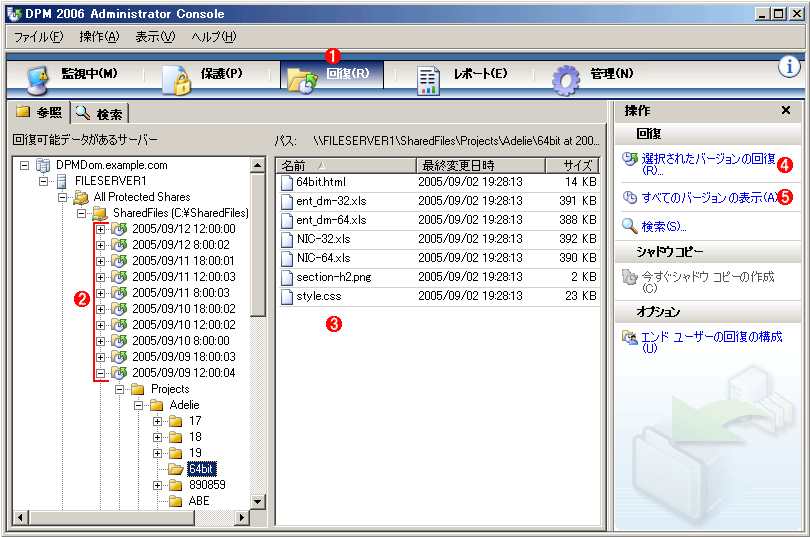Click the 2005/09/09 18:00:03 recovery point icon

119,357
